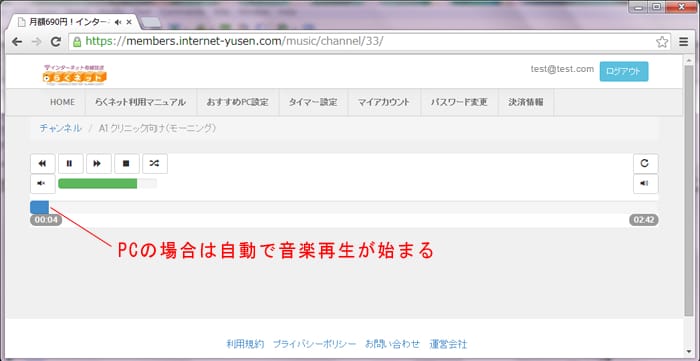Go back in browser history
Screen dimensions: 700x361
click(x=17, y=42)
